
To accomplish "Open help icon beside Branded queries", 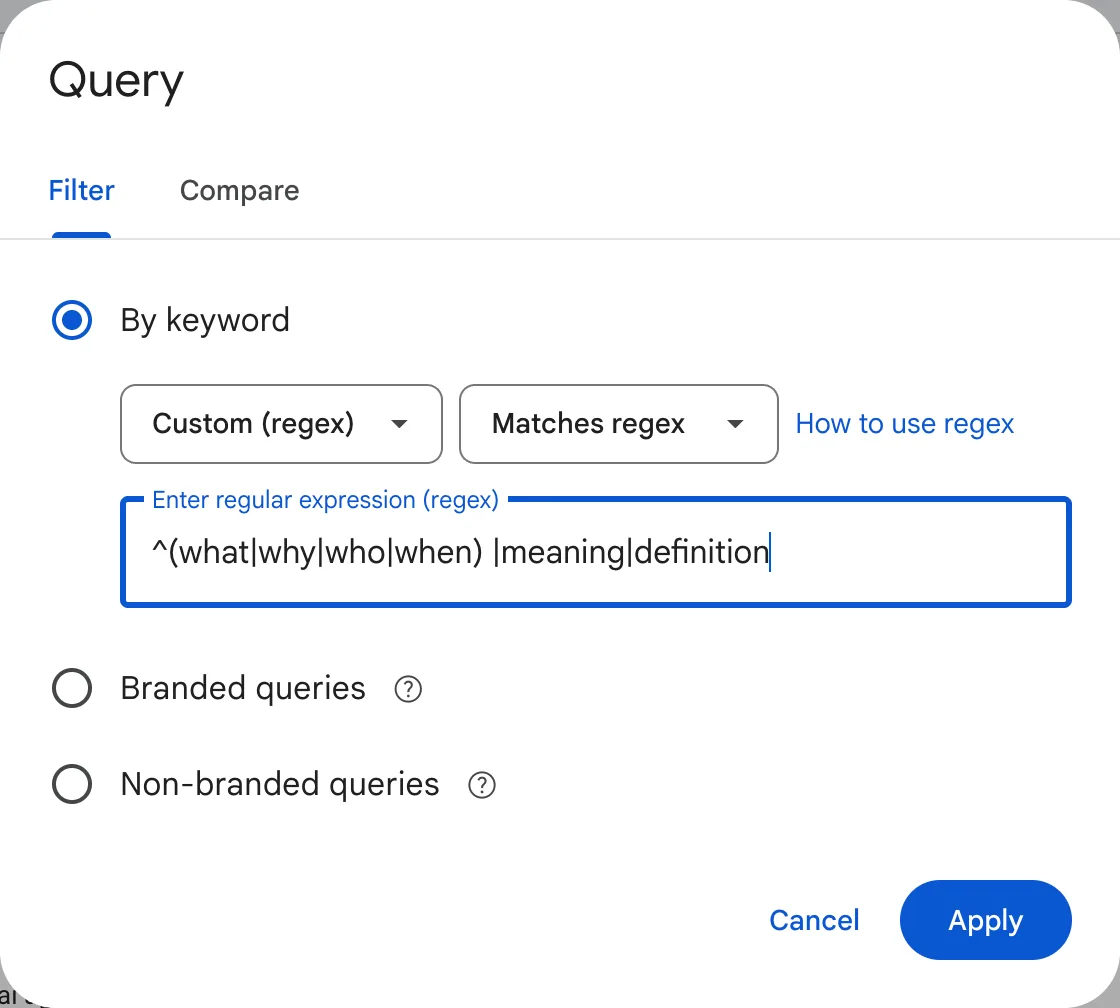I will coord(408,689).
